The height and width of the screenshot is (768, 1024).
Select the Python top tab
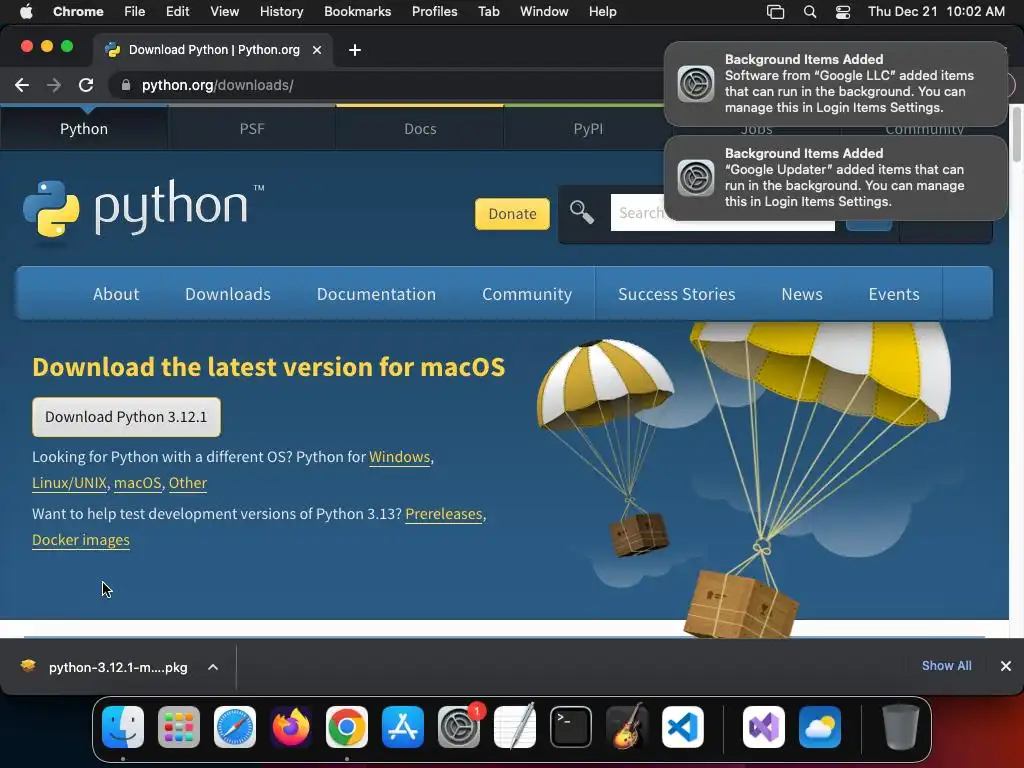click(84, 129)
